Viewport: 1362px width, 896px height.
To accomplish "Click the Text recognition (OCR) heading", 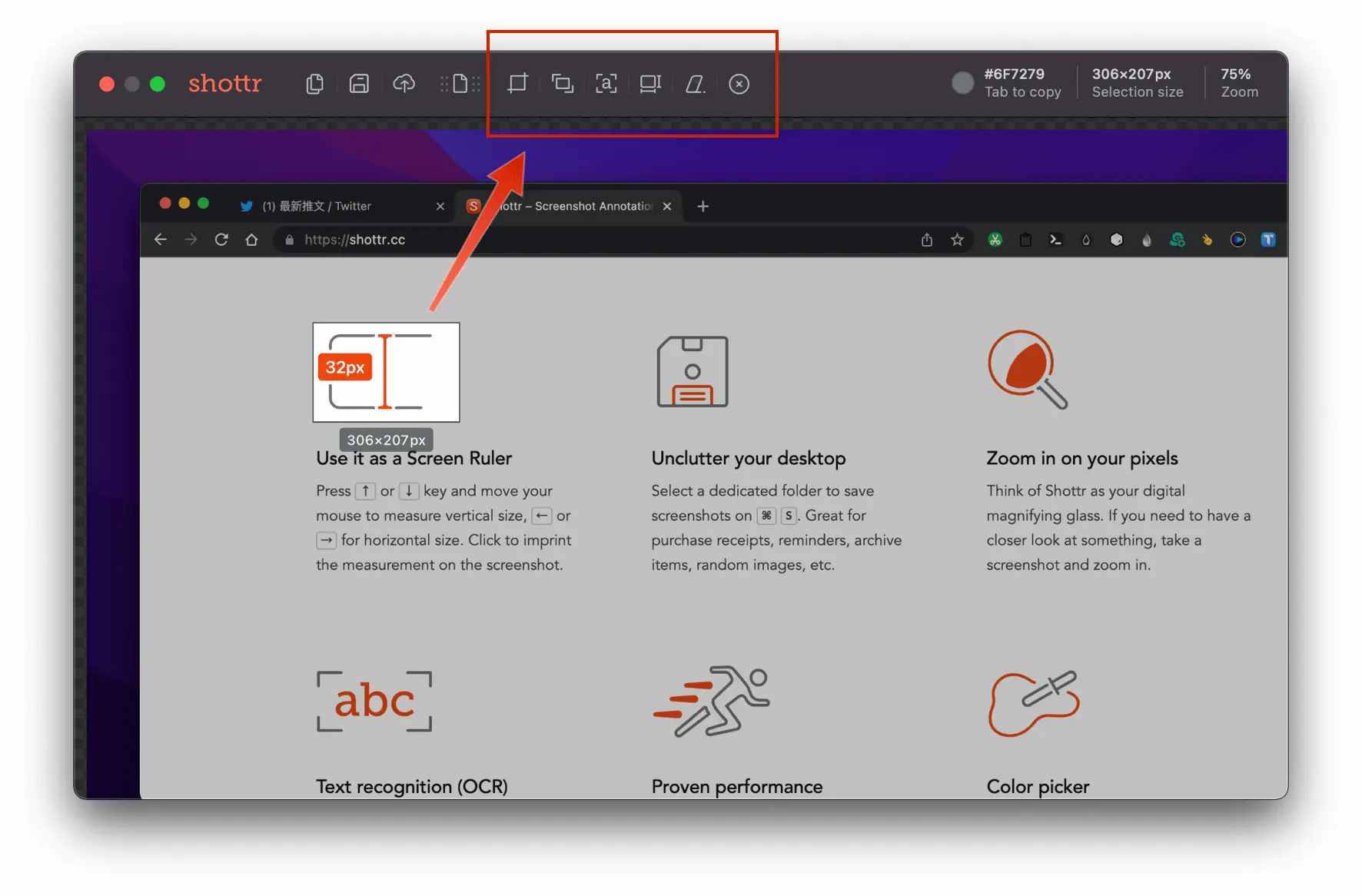I will click(x=412, y=787).
